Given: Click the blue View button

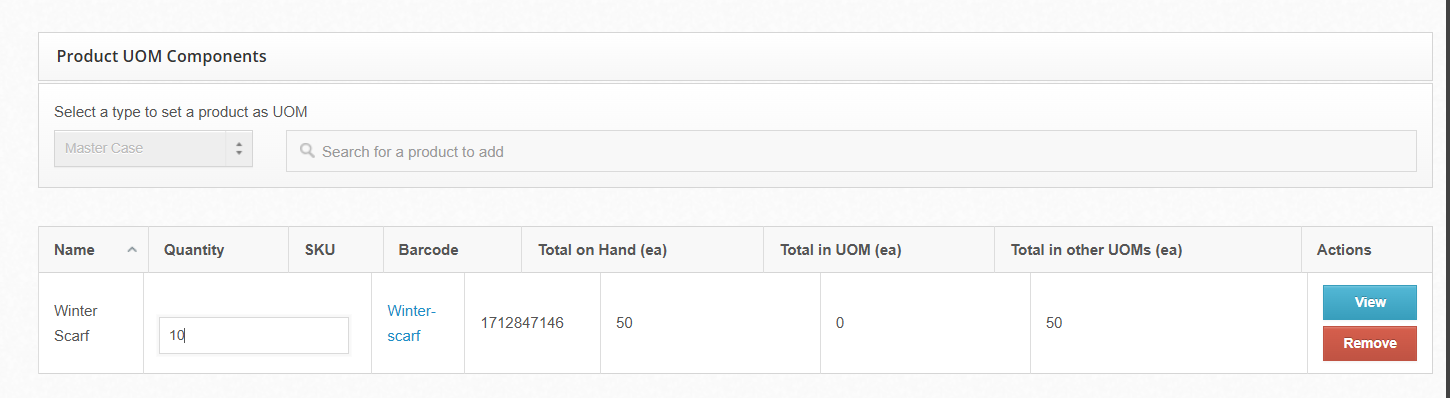Looking at the screenshot, I should pyautogui.click(x=1369, y=302).
